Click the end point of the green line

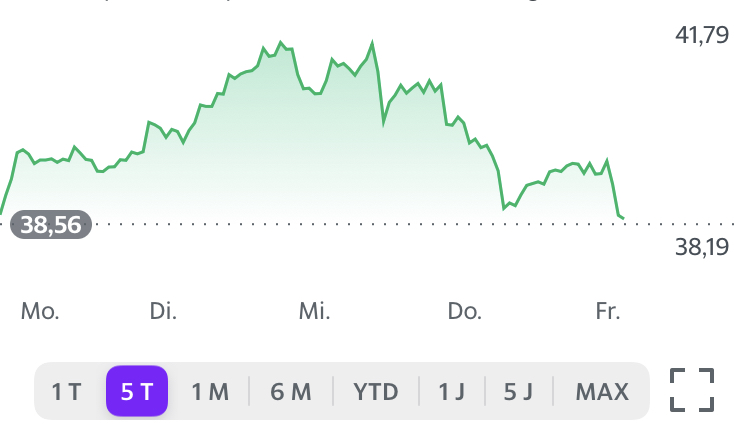(623, 217)
